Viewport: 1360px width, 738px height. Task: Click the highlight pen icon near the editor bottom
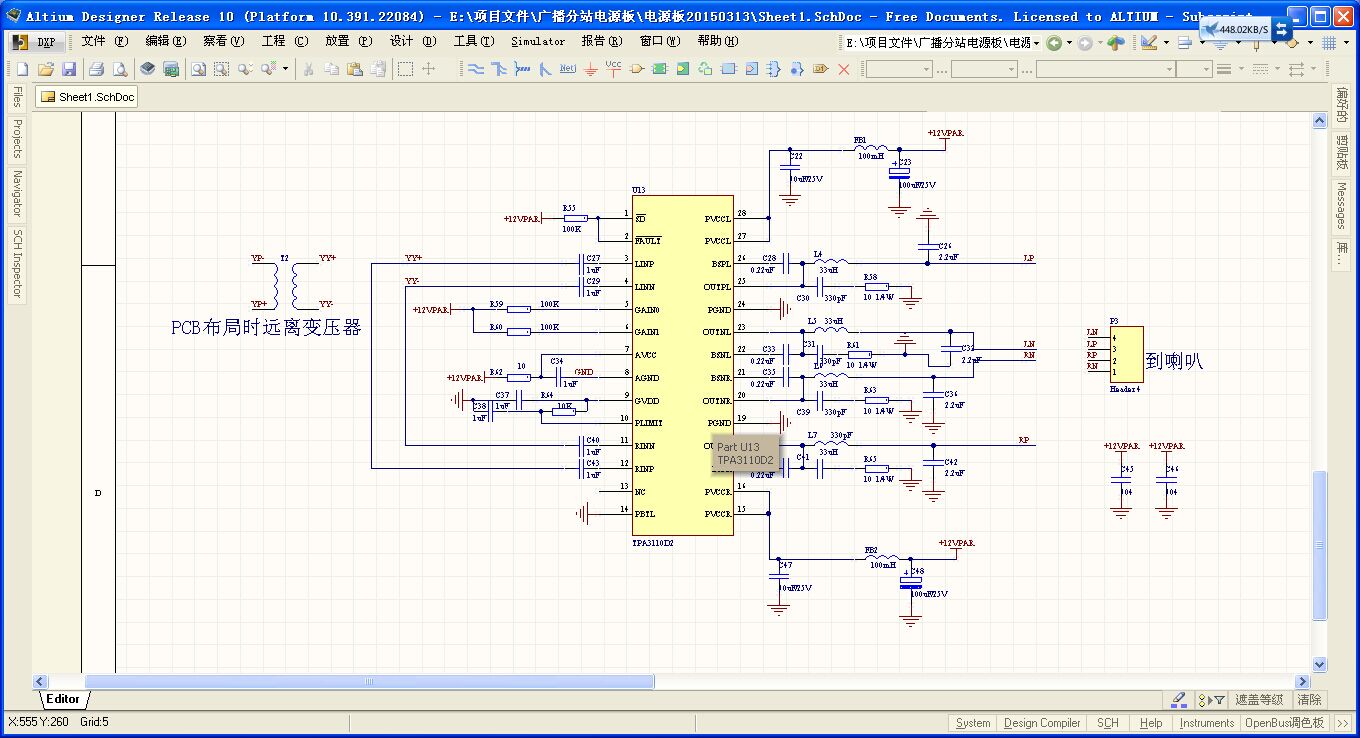tap(1178, 700)
